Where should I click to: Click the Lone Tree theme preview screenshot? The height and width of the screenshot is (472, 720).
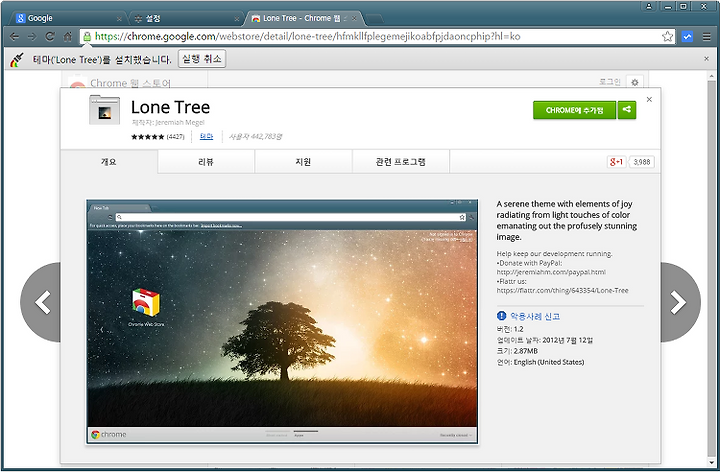tap(282, 321)
